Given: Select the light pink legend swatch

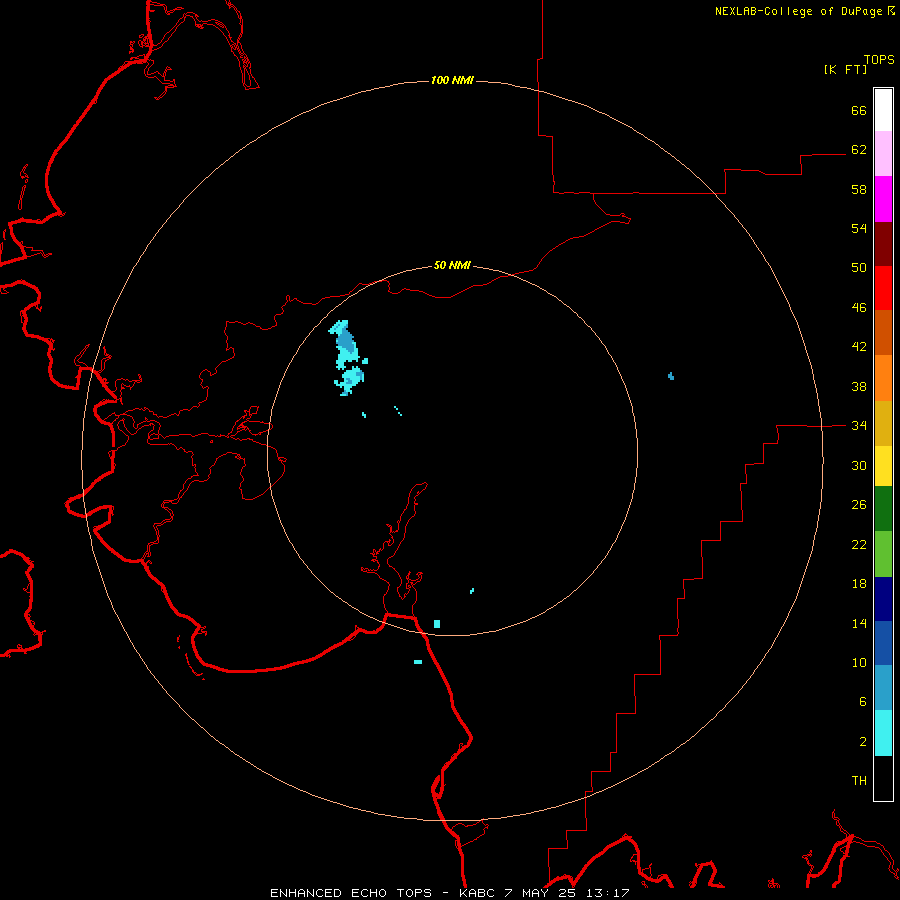Looking at the screenshot, I should tap(883, 154).
